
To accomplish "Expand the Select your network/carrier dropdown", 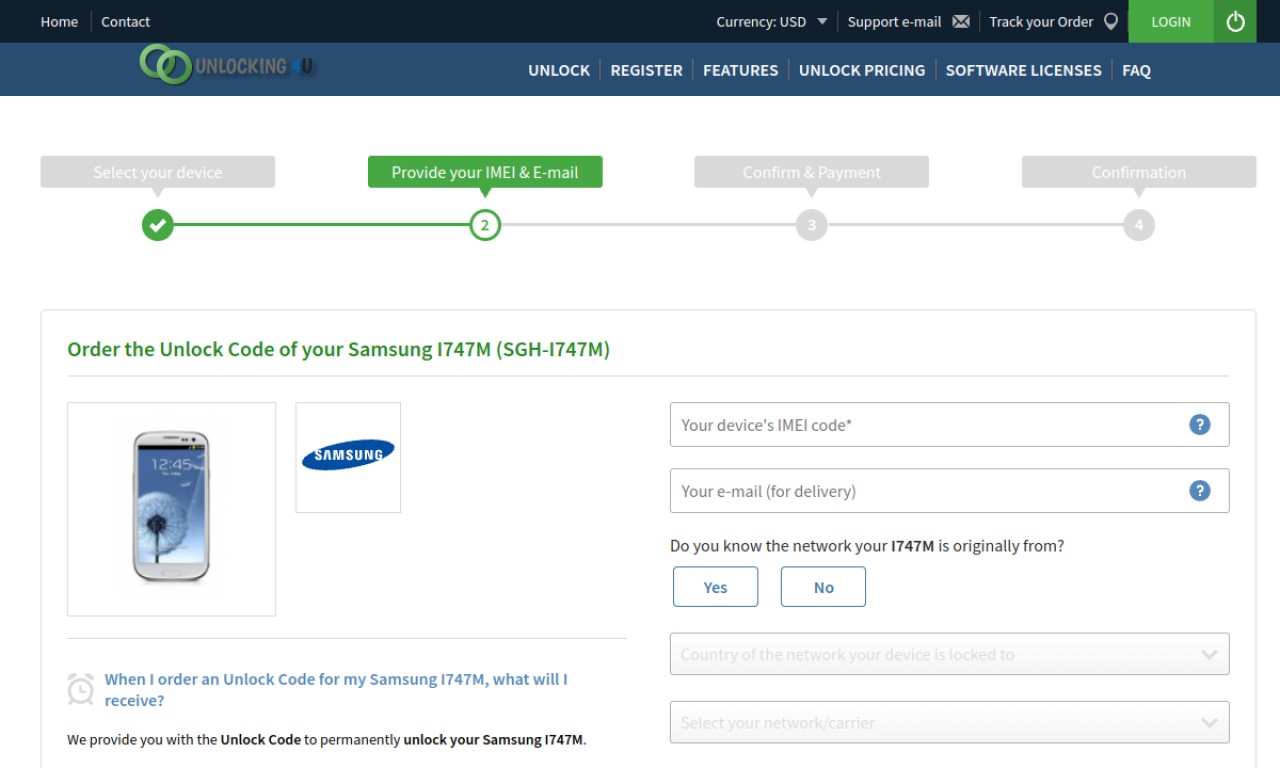I will pyautogui.click(x=949, y=722).
